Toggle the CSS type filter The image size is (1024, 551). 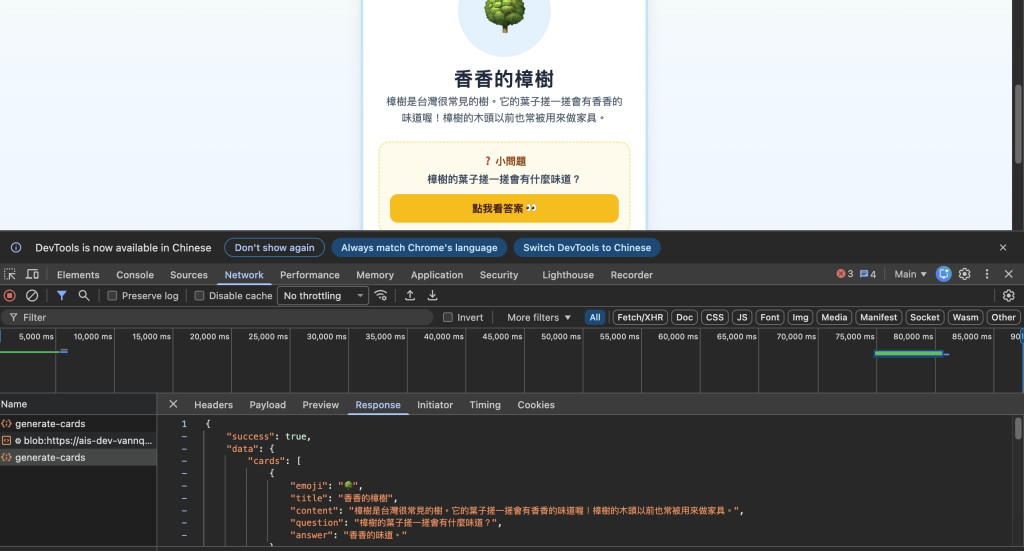click(714, 317)
